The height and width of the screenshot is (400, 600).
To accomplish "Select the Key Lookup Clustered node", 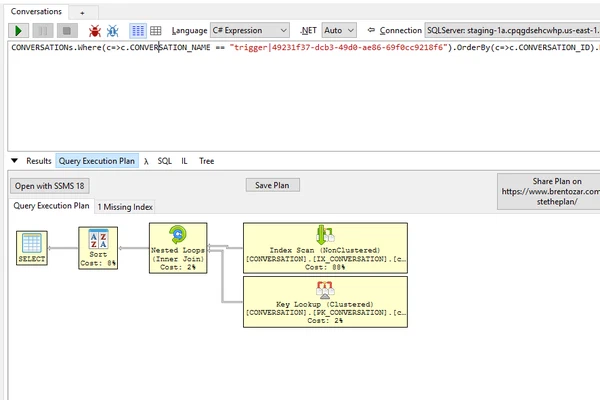I will point(325,302).
